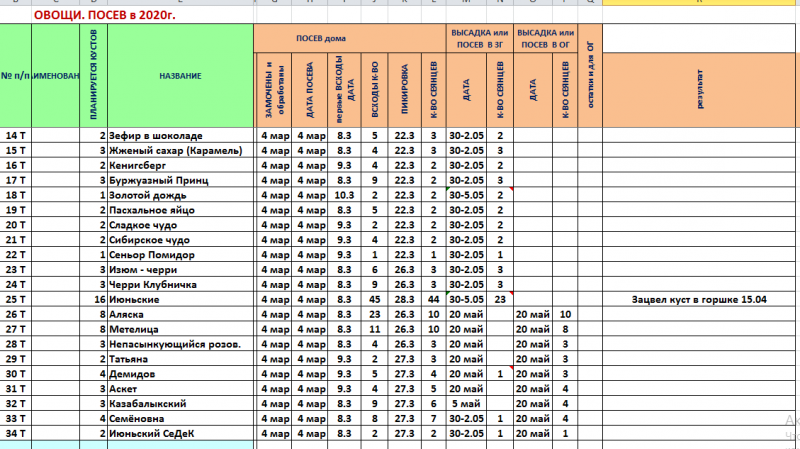Select the cell 'Семёновна'
Screen dimensions: 800x449
[x=180, y=418]
